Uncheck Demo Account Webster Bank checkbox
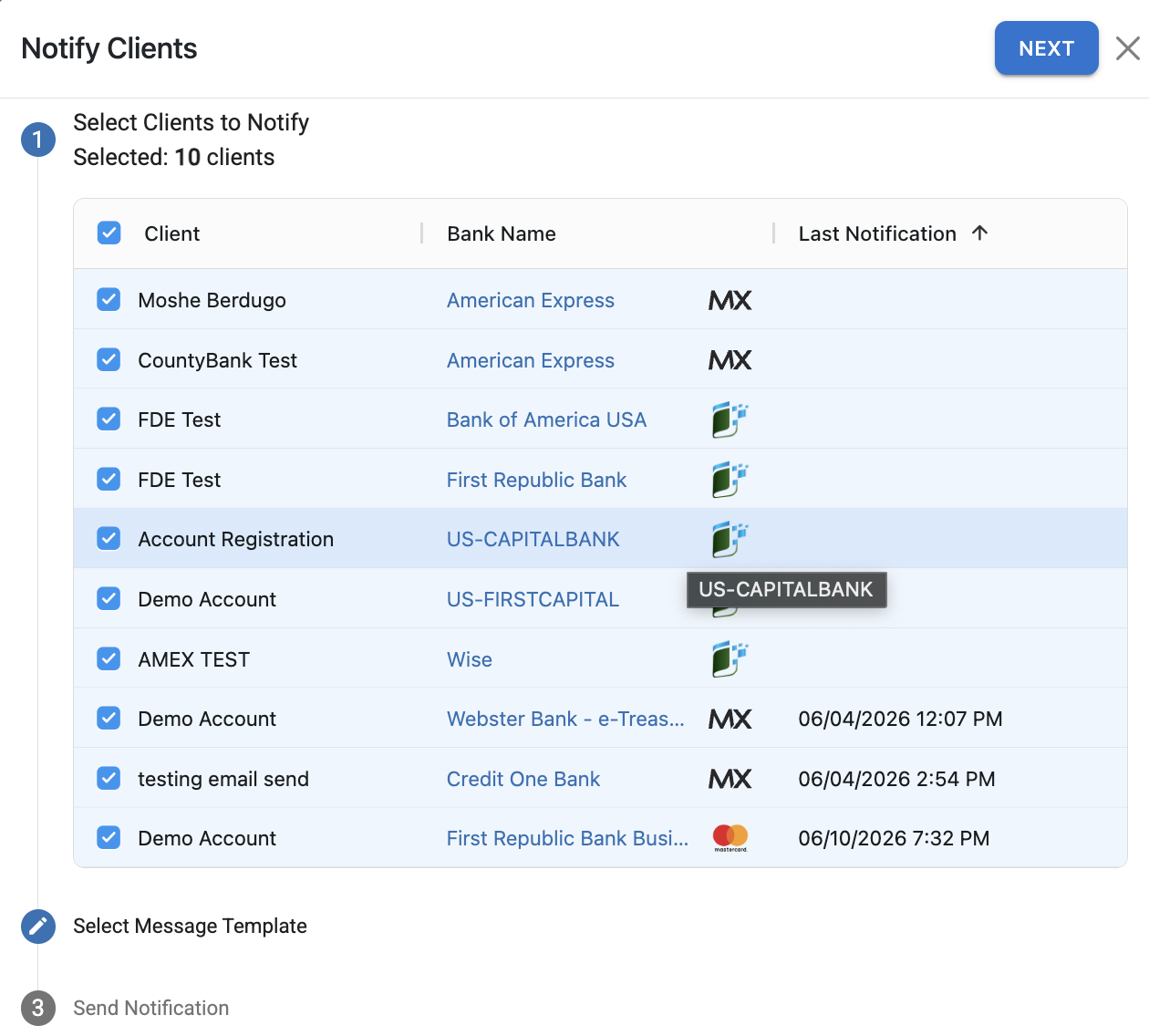Image resolution: width=1149 pixels, height=1036 pixels. [x=109, y=718]
